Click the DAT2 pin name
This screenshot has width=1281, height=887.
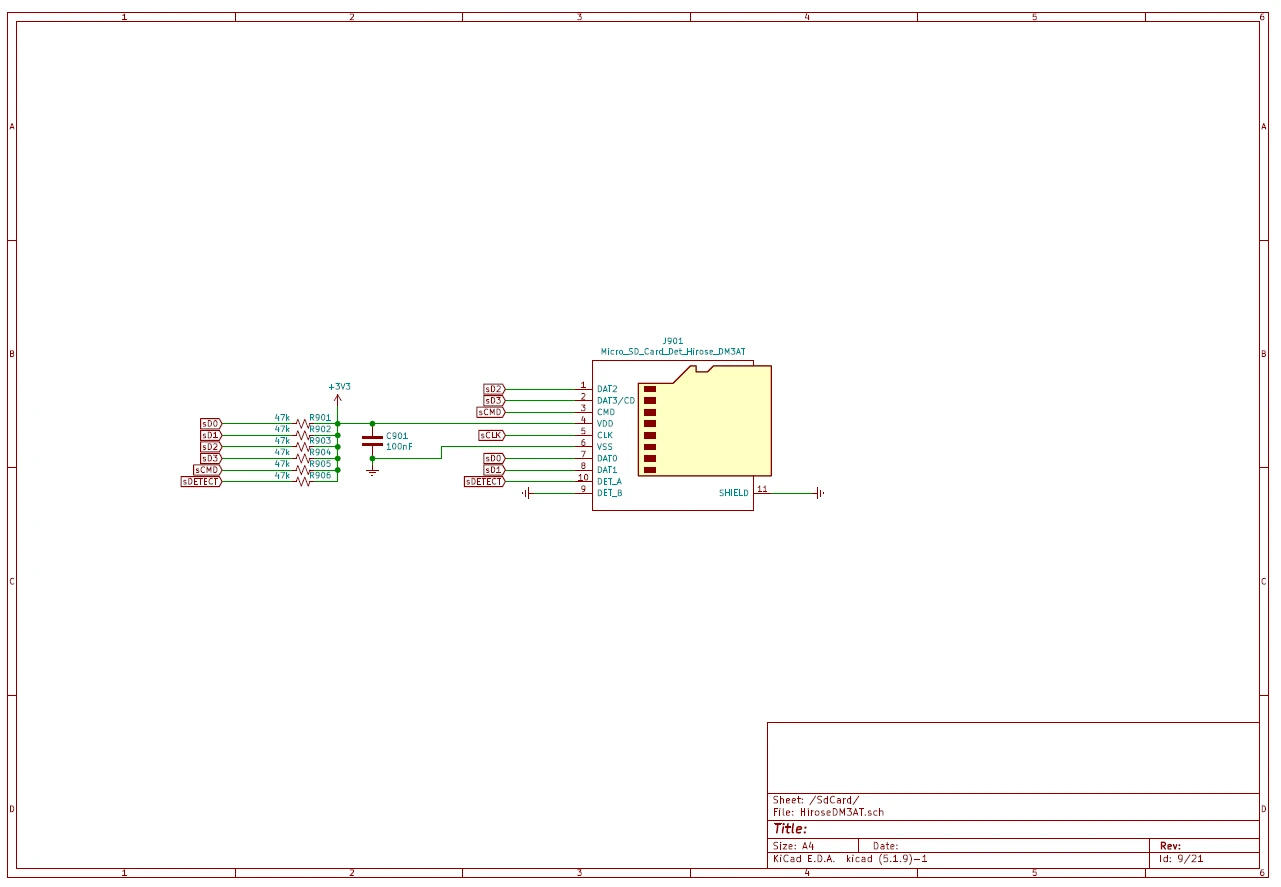[607, 389]
